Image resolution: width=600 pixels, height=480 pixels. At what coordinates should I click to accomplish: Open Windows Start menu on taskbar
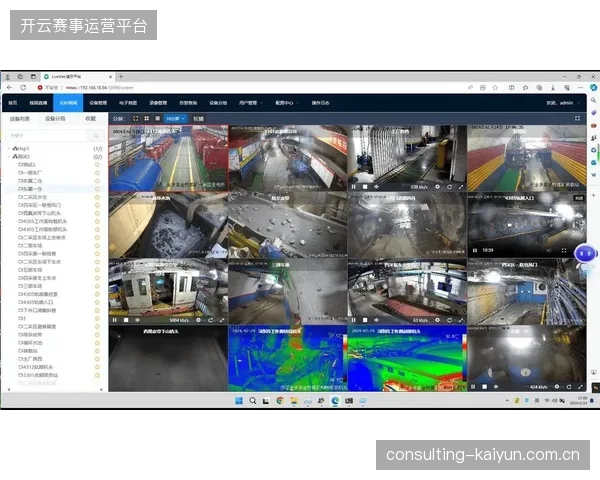239,401
